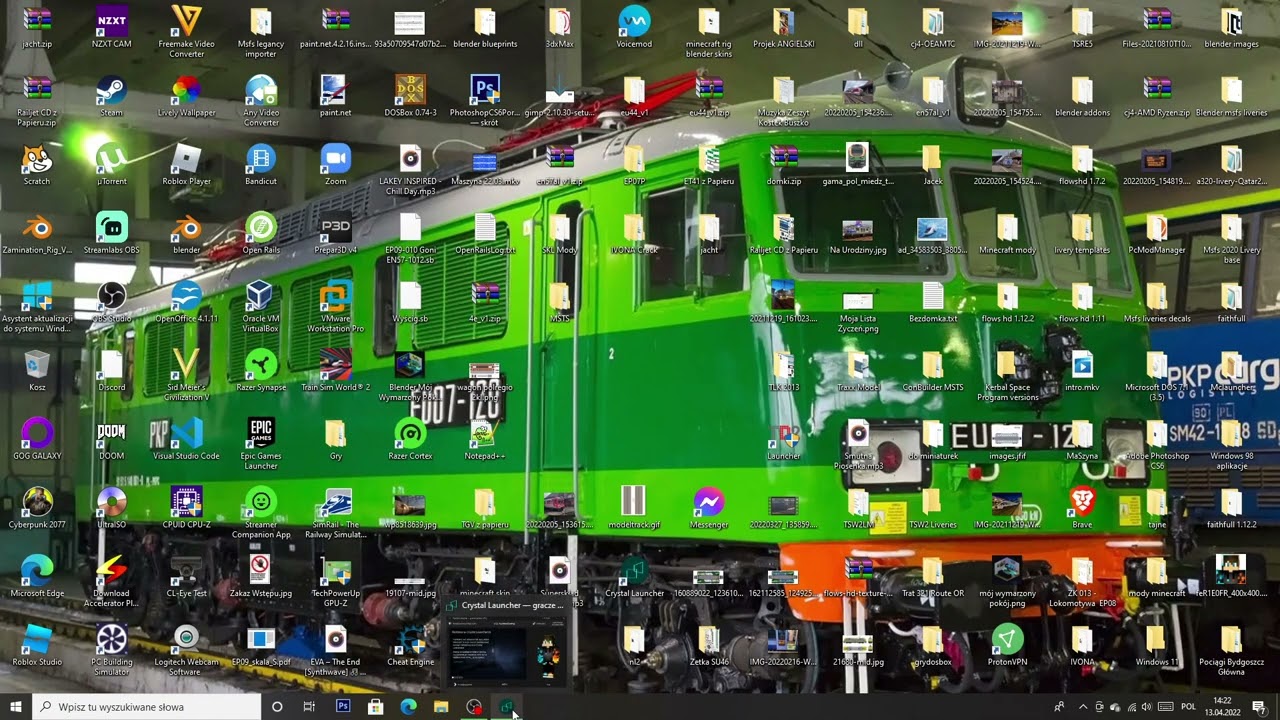Open the Roblox Player shortcut

pos(186,165)
